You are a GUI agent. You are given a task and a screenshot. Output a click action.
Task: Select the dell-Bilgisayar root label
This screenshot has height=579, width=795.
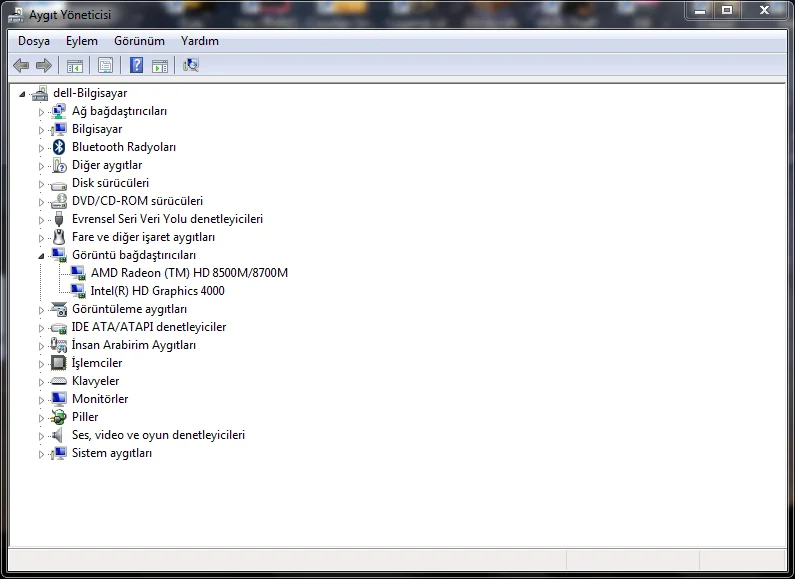[x=90, y=93]
